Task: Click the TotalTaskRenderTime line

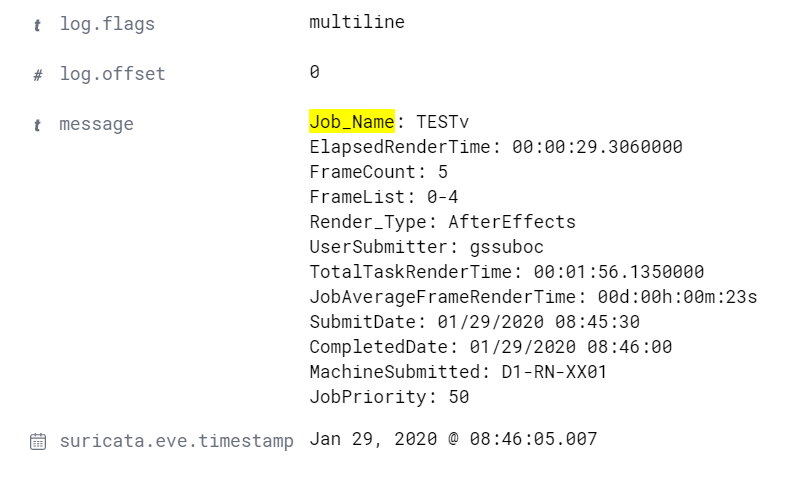Action: 507,272
